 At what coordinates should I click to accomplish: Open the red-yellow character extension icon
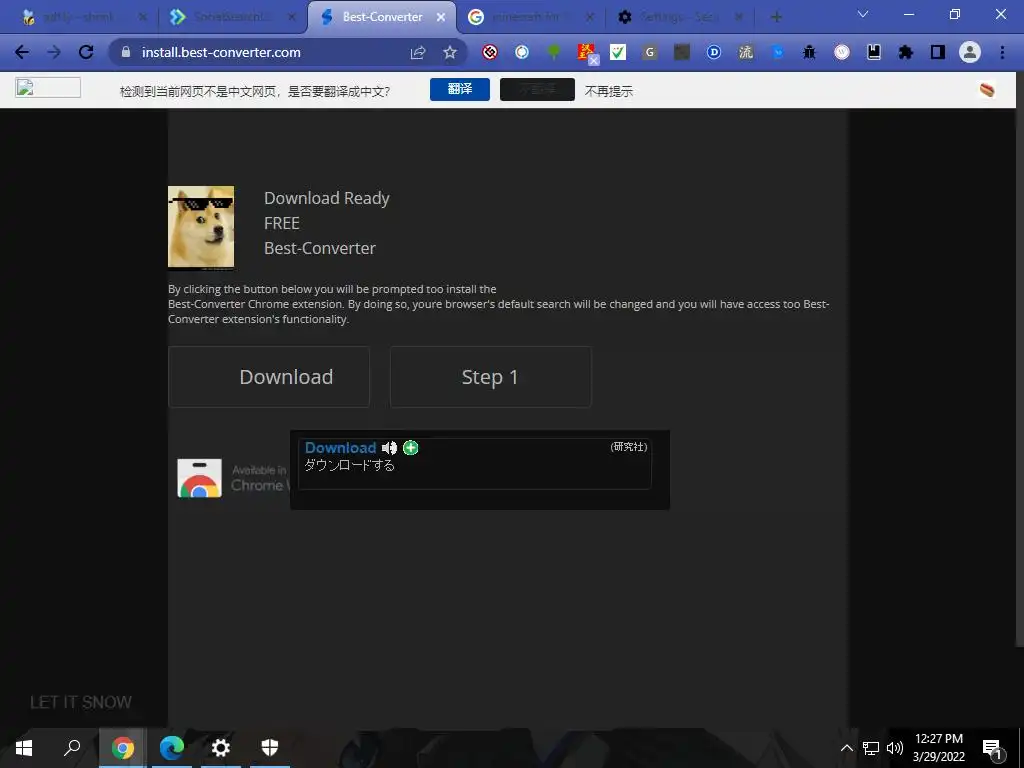586,52
